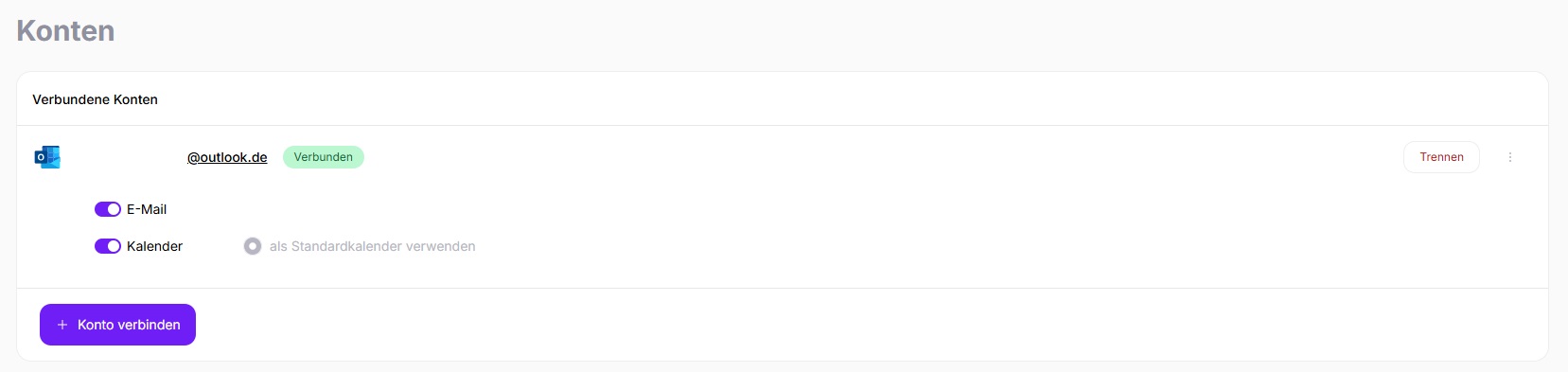1568x372 pixels.
Task: Click the white knob of the Kalender switch
Action: coord(114,246)
